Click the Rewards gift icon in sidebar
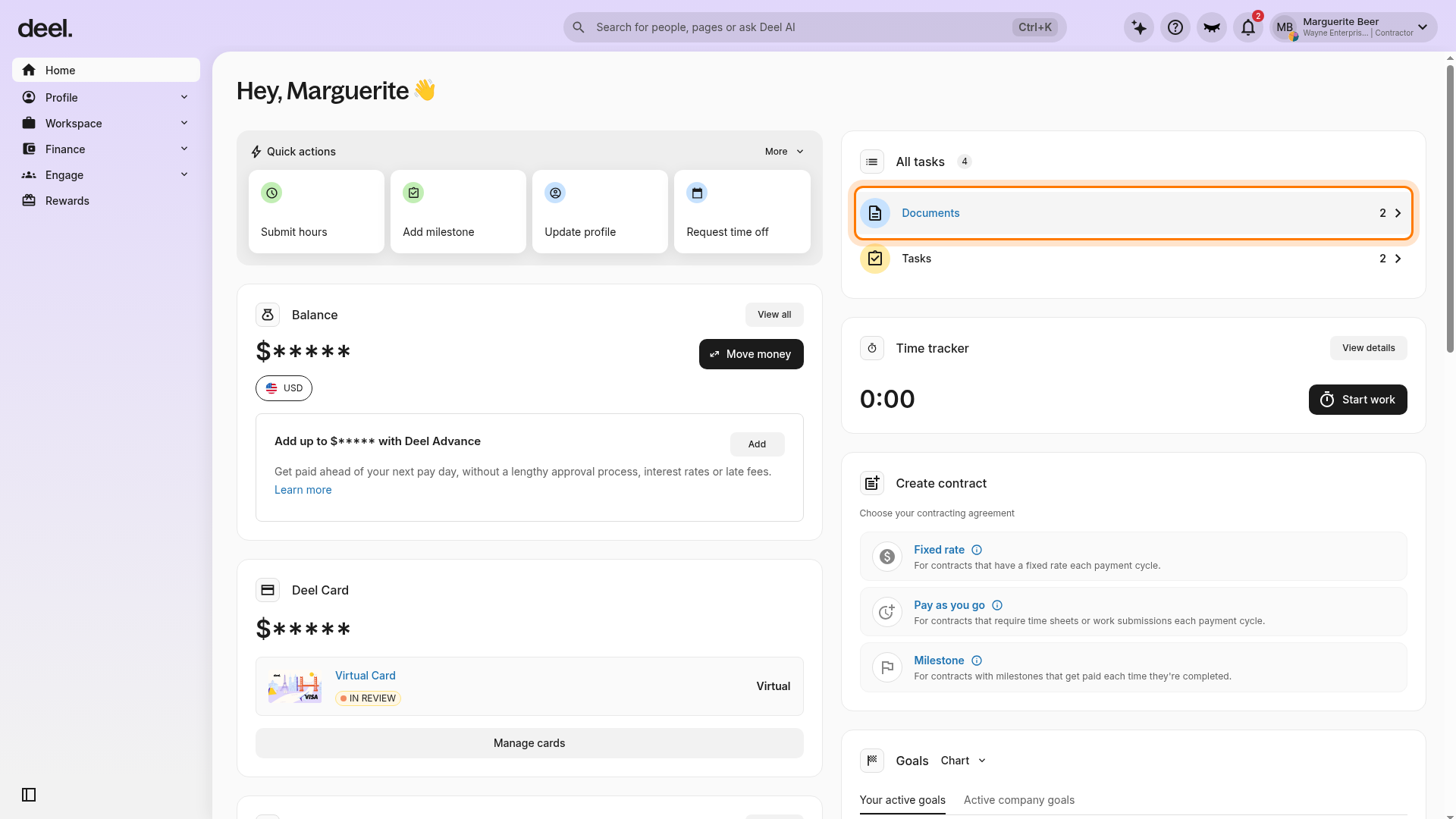This screenshot has height=819, width=1456. click(29, 201)
